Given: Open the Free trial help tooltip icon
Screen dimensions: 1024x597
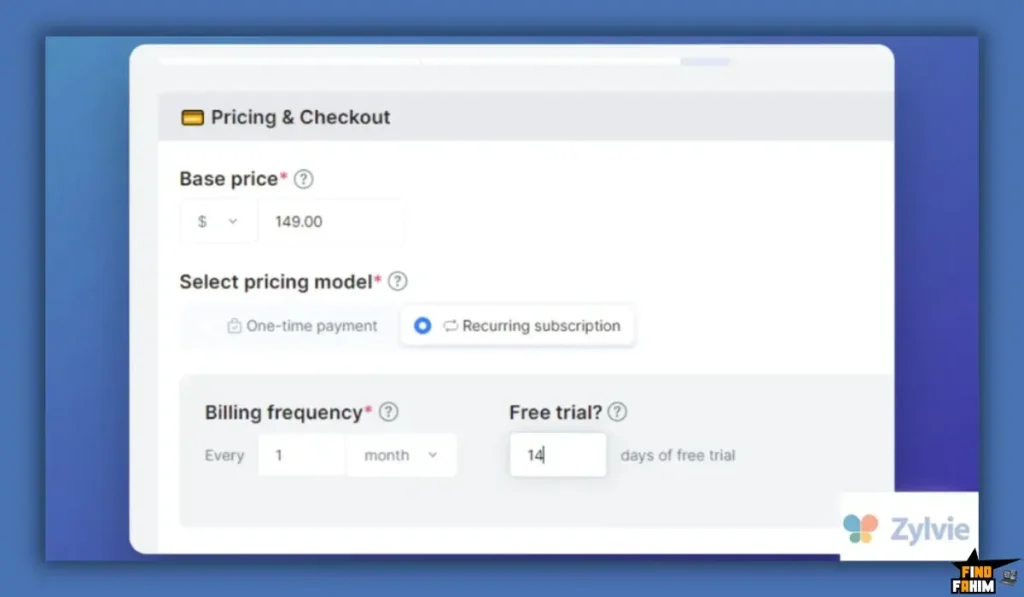Looking at the screenshot, I should [x=617, y=411].
